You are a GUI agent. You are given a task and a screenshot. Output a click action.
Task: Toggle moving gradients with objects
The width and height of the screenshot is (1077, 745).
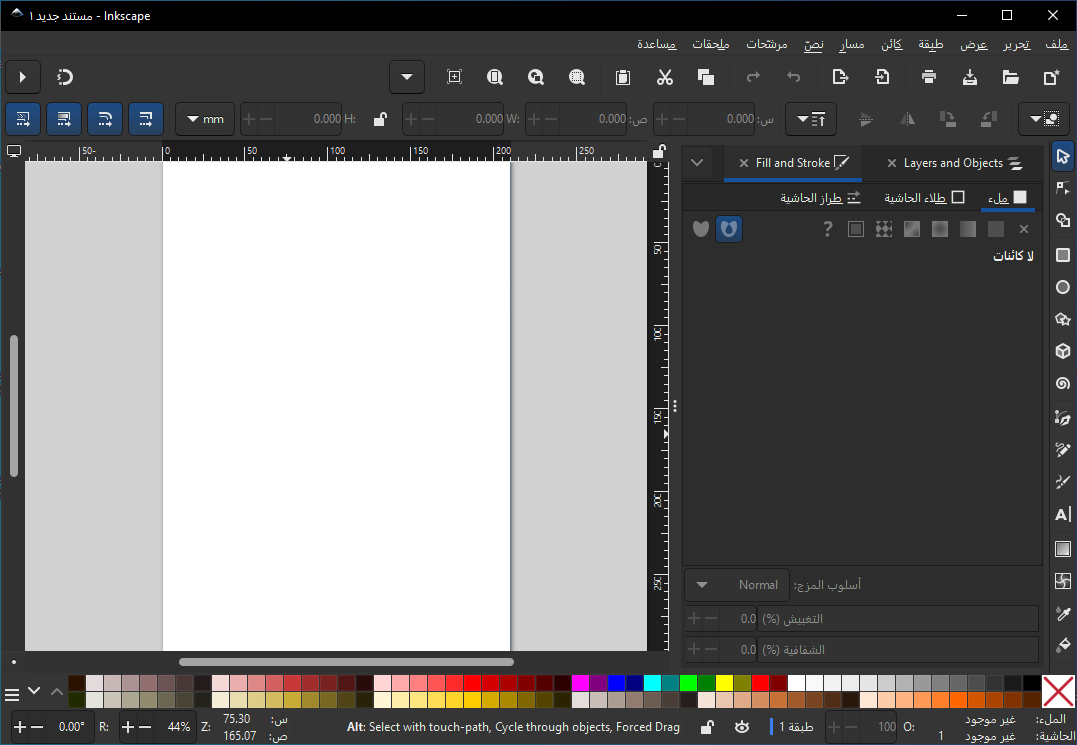64,119
